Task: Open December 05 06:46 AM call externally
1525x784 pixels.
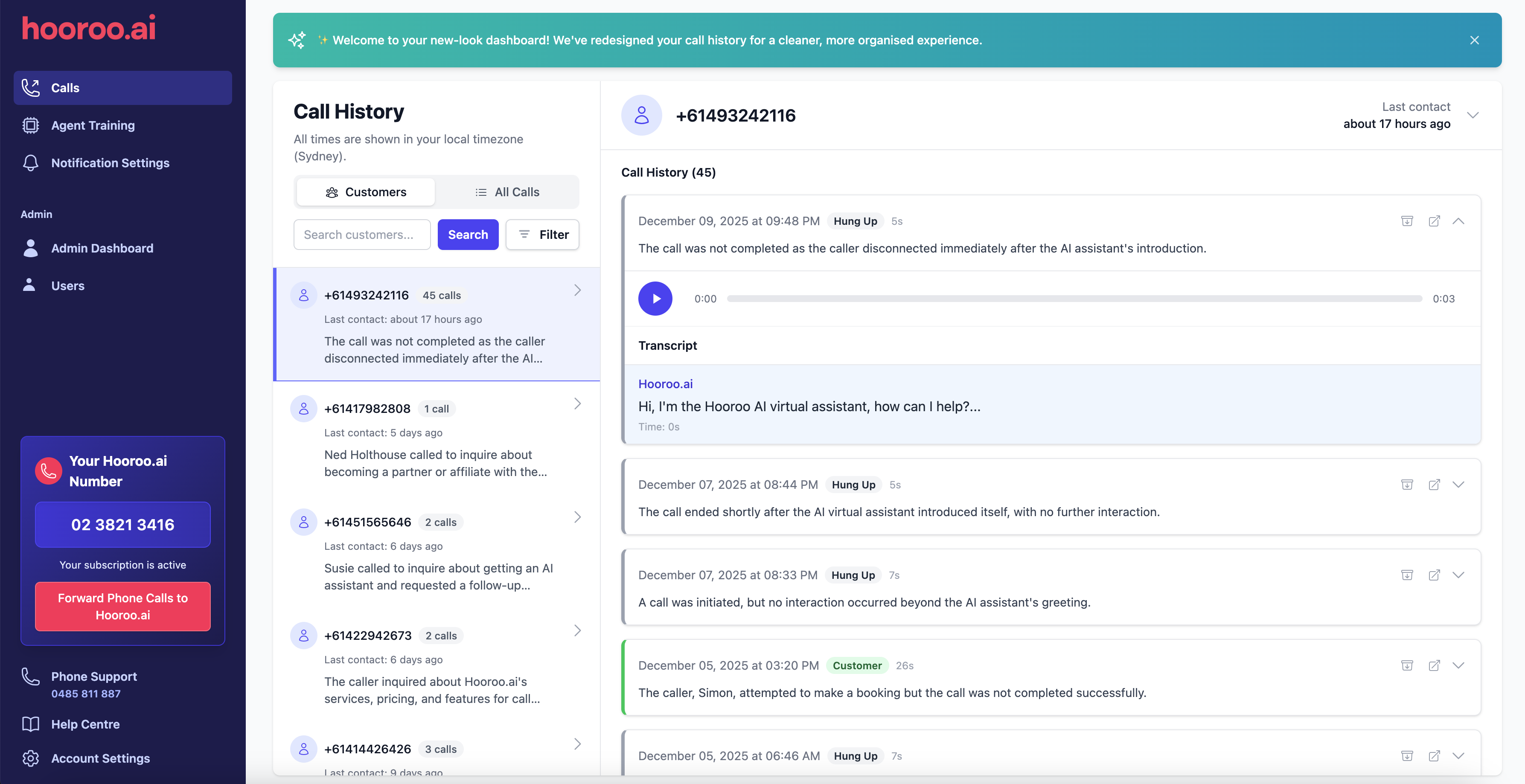Action: click(x=1434, y=756)
